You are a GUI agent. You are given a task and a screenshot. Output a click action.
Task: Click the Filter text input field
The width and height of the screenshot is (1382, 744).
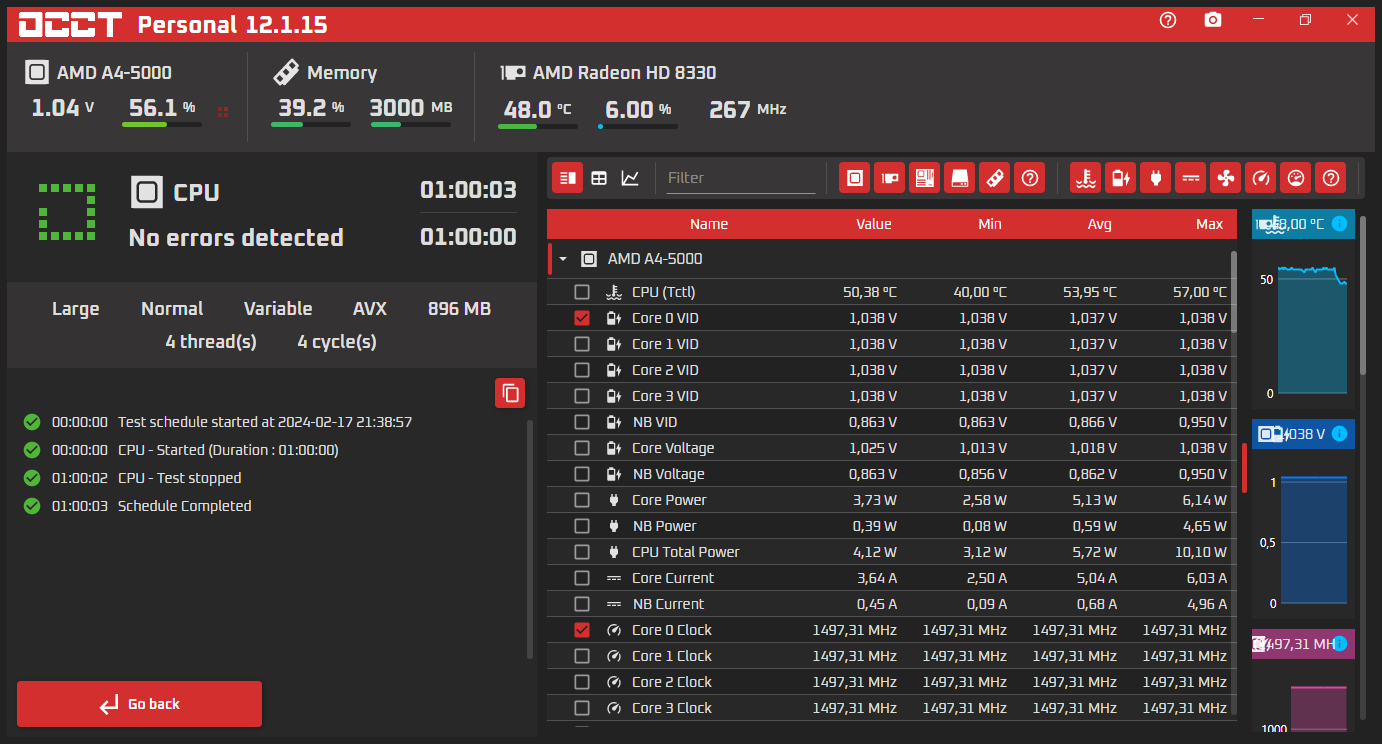[x=740, y=178]
